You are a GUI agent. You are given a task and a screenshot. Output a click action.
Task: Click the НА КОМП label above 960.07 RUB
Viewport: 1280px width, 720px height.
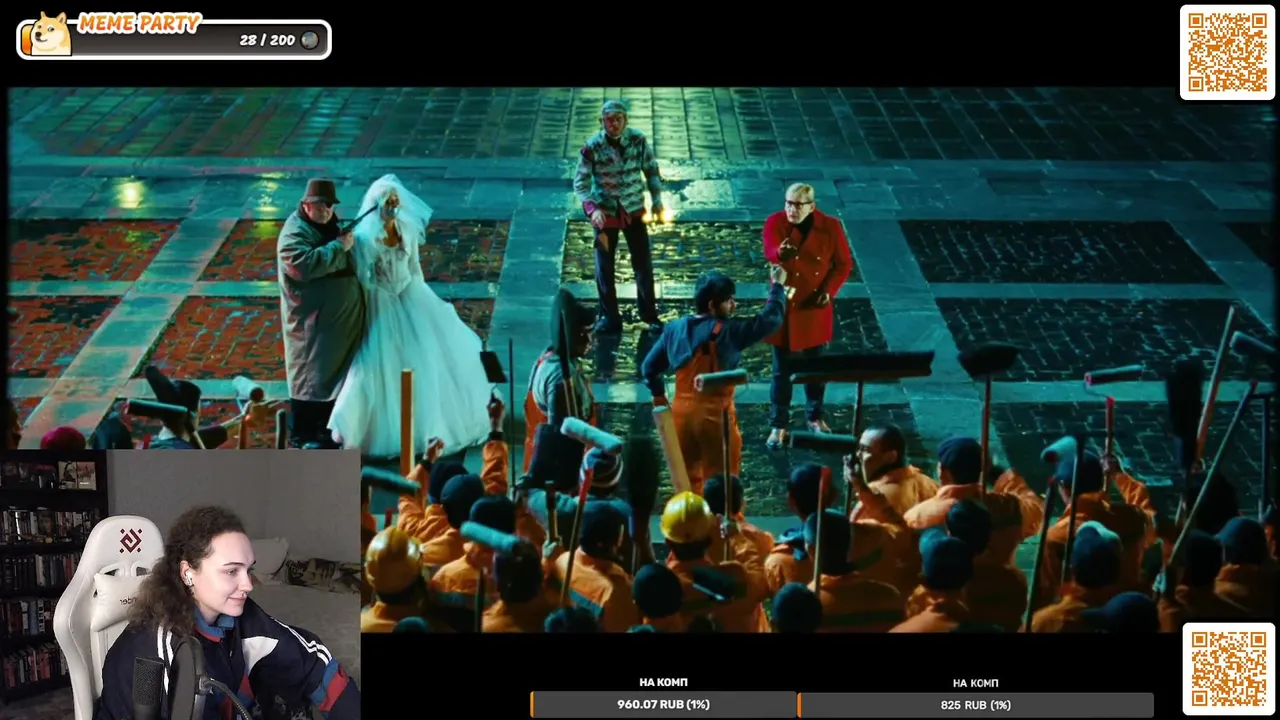click(663, 682)
